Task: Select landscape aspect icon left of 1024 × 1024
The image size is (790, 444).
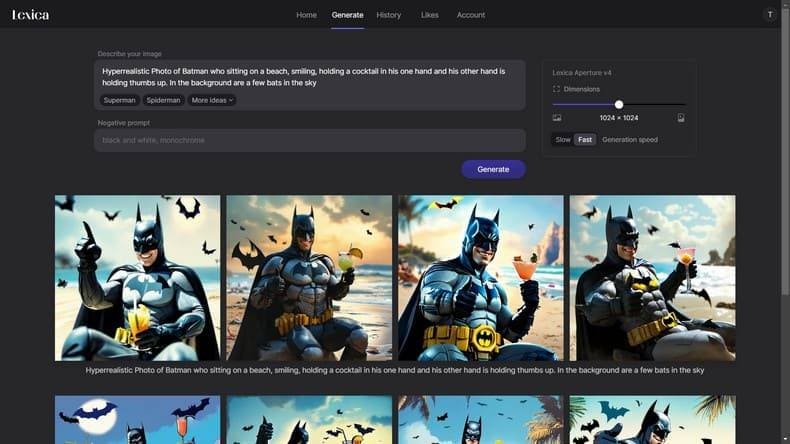Action: pos(557,118)
